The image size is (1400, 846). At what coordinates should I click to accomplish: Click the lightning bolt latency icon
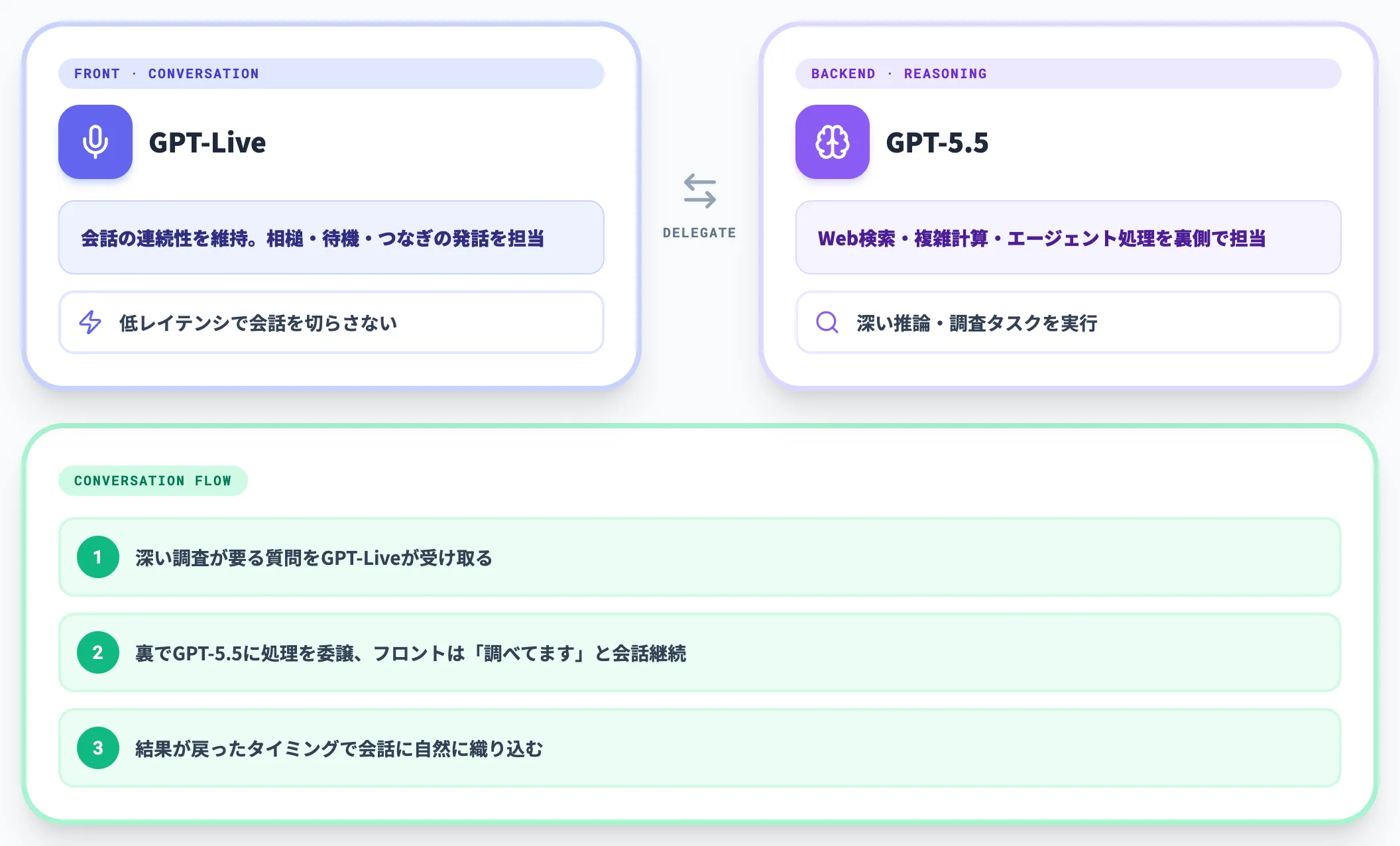click(90, 322)
